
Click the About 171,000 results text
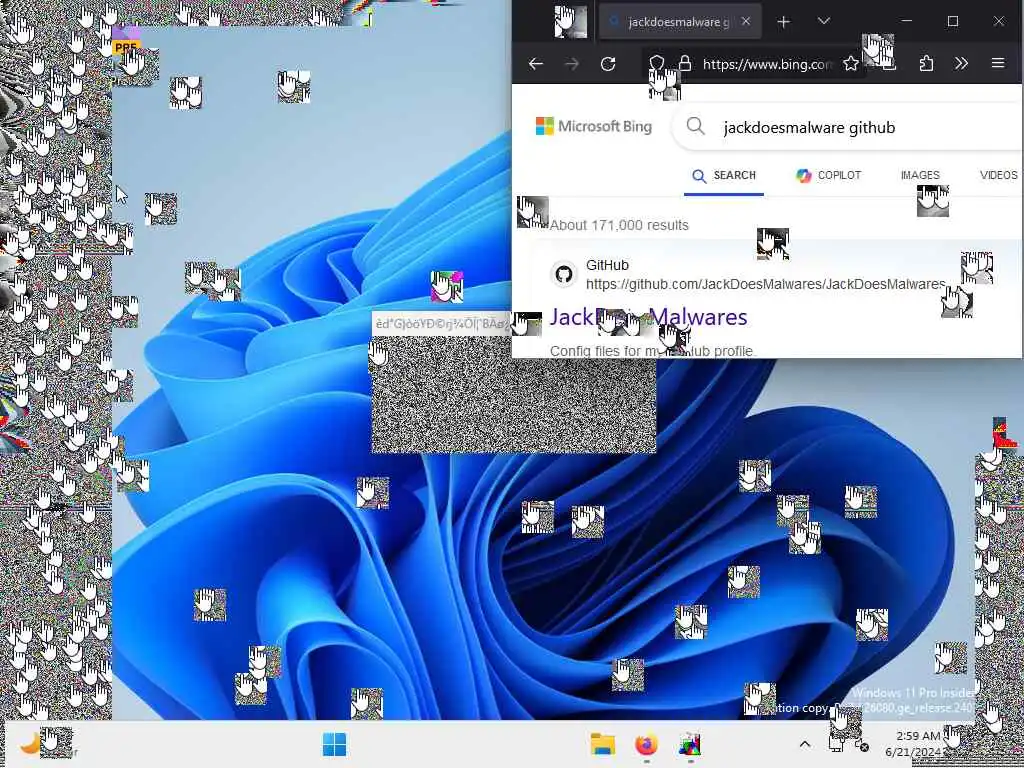click(x=619, y=225)
